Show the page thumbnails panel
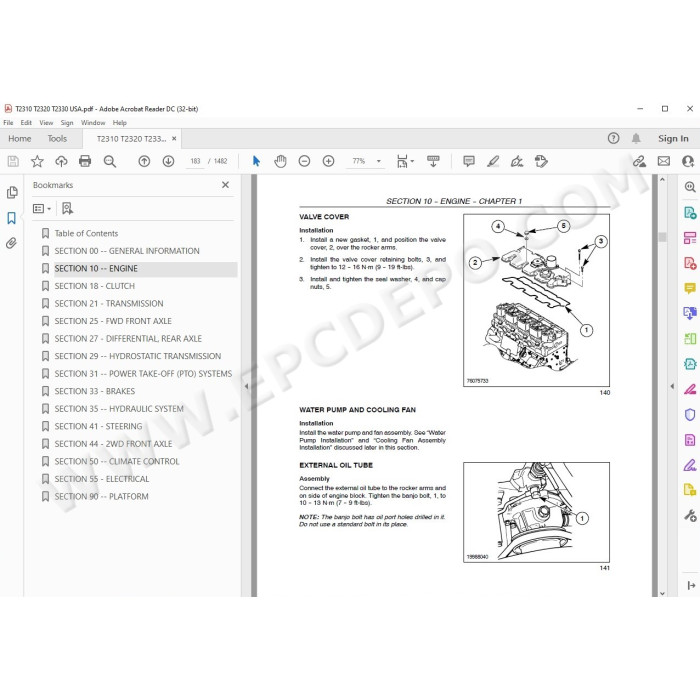Image resolution: width=700 pixels, height=700 pixels. coord(12,192)
